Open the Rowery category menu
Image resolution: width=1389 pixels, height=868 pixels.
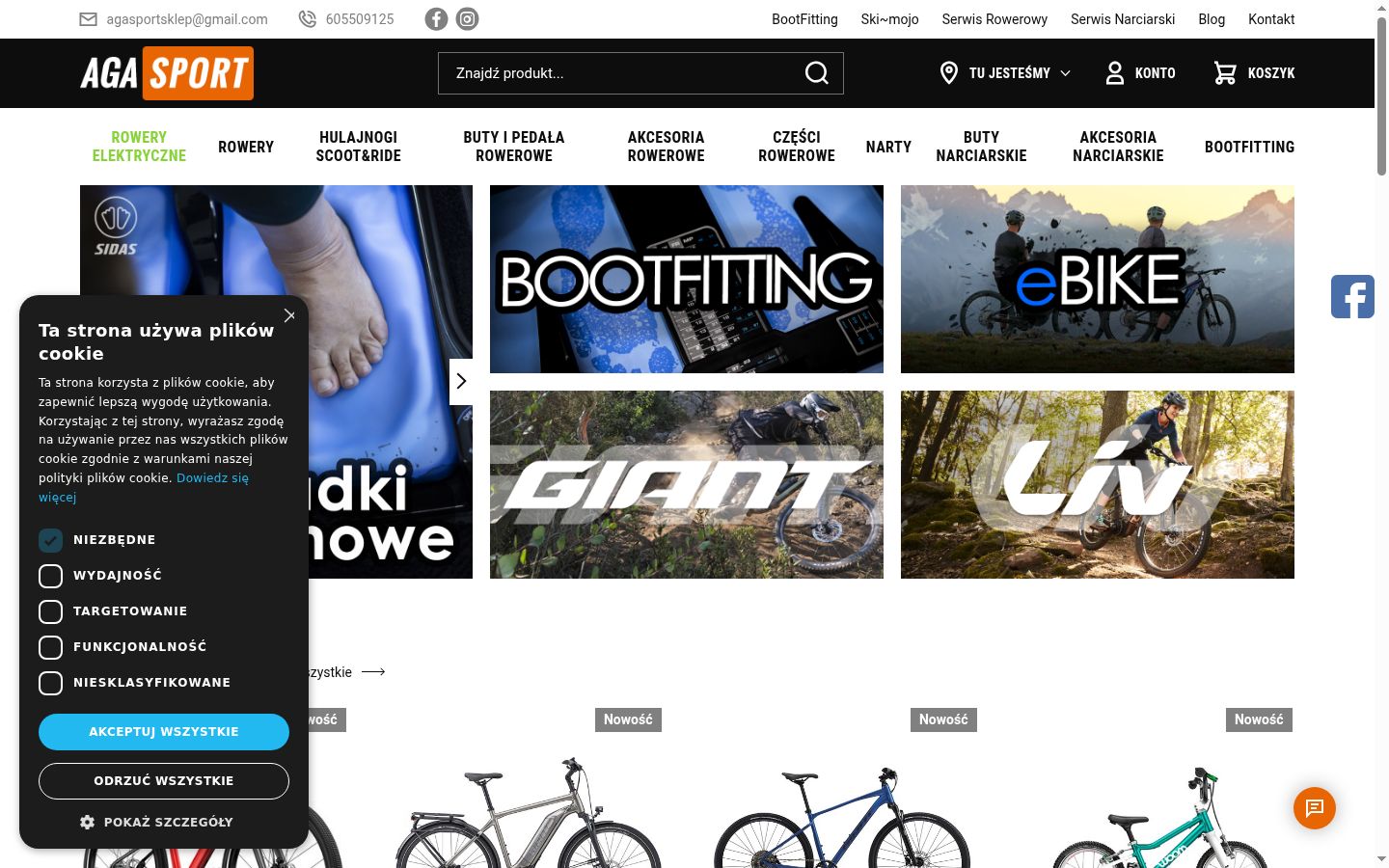(246, 147)
